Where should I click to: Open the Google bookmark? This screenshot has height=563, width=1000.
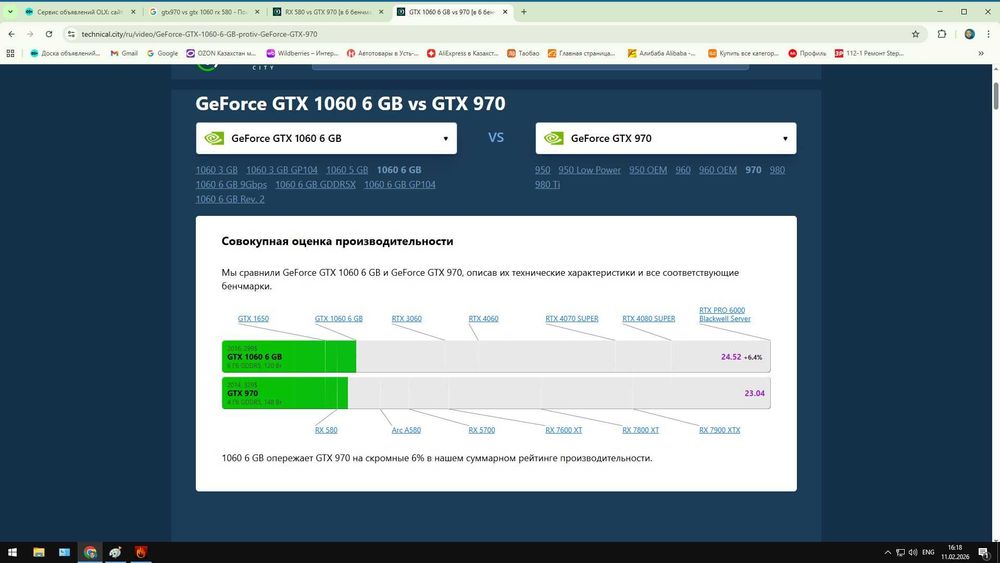point(162,54)
